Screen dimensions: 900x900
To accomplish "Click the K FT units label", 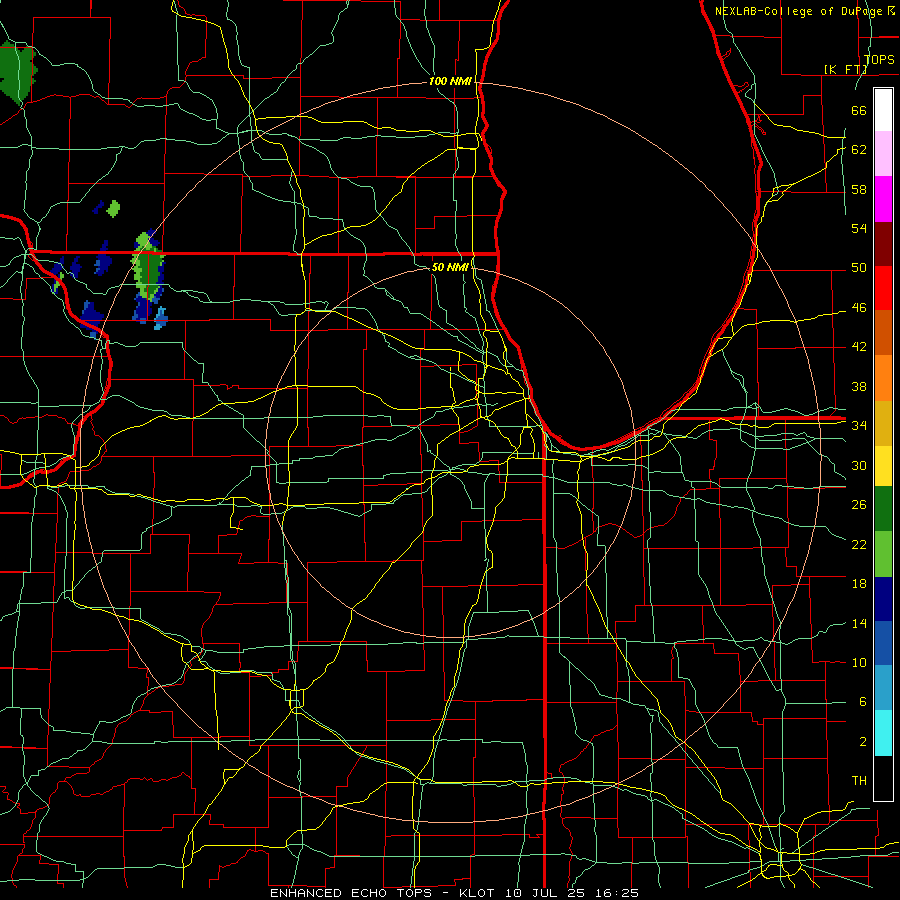I will pos(845,69).
